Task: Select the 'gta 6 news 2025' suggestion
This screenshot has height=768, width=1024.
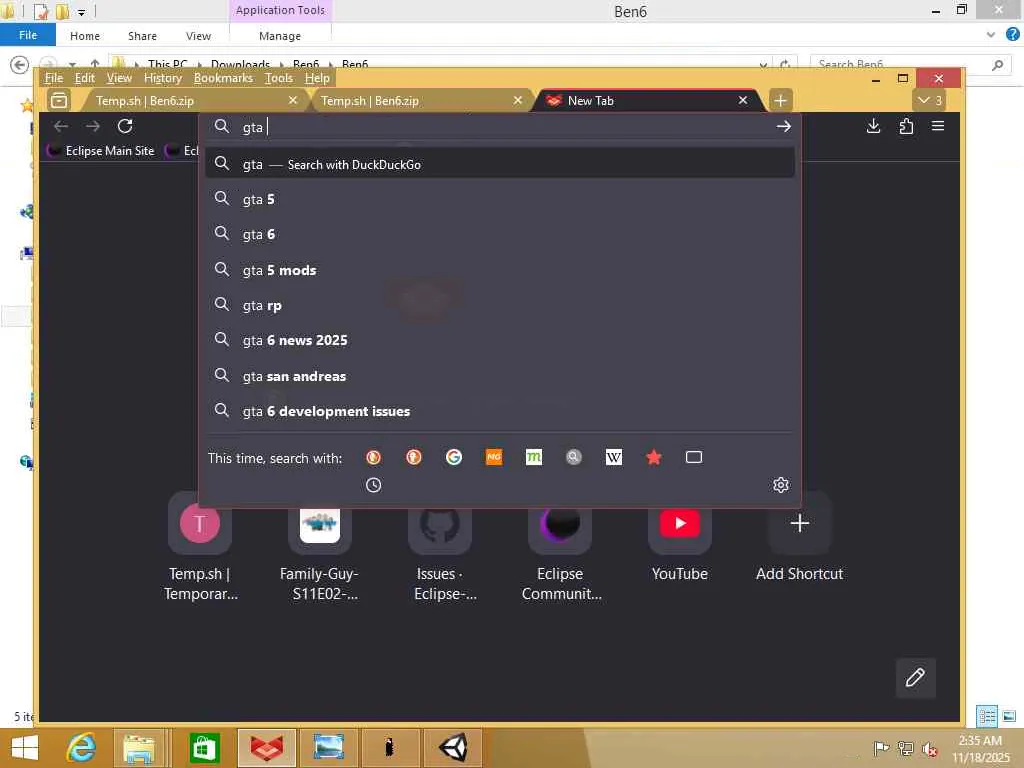Action: tap(500, 340)
